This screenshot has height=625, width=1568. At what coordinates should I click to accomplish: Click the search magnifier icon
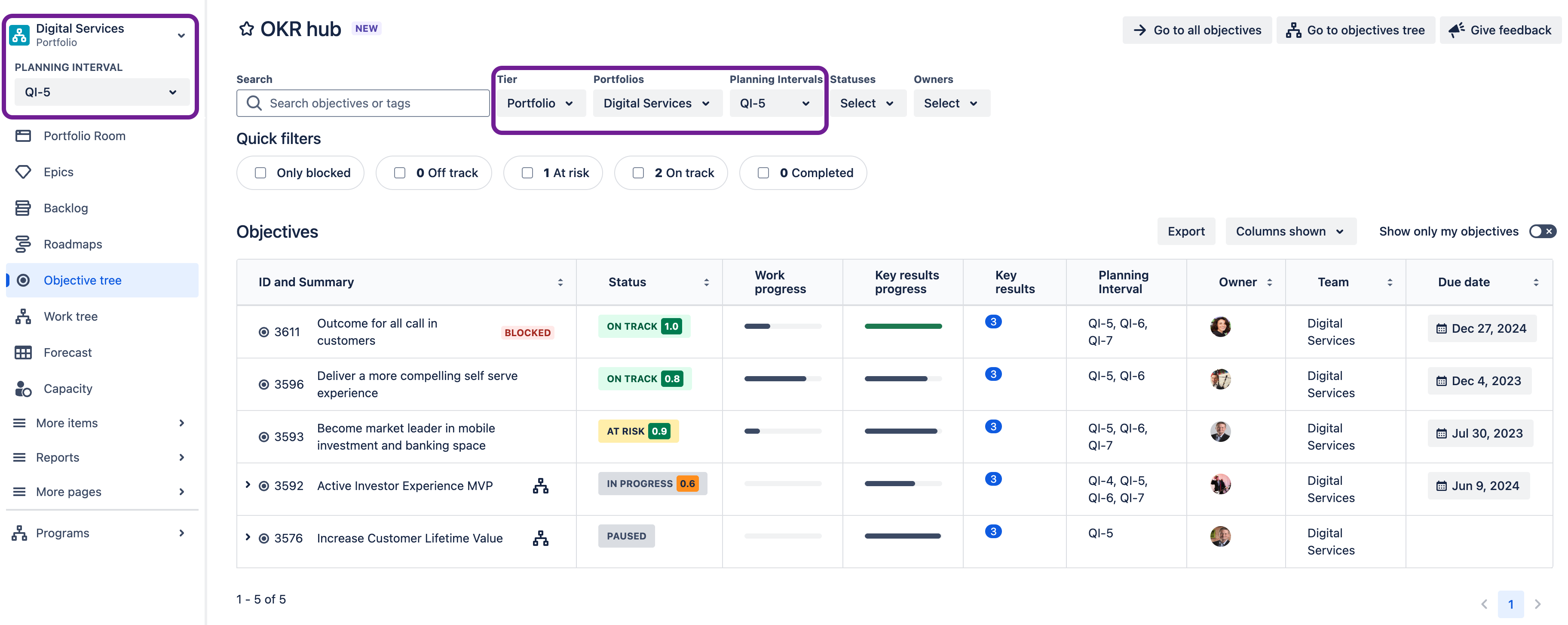click(x=254, y=103)
